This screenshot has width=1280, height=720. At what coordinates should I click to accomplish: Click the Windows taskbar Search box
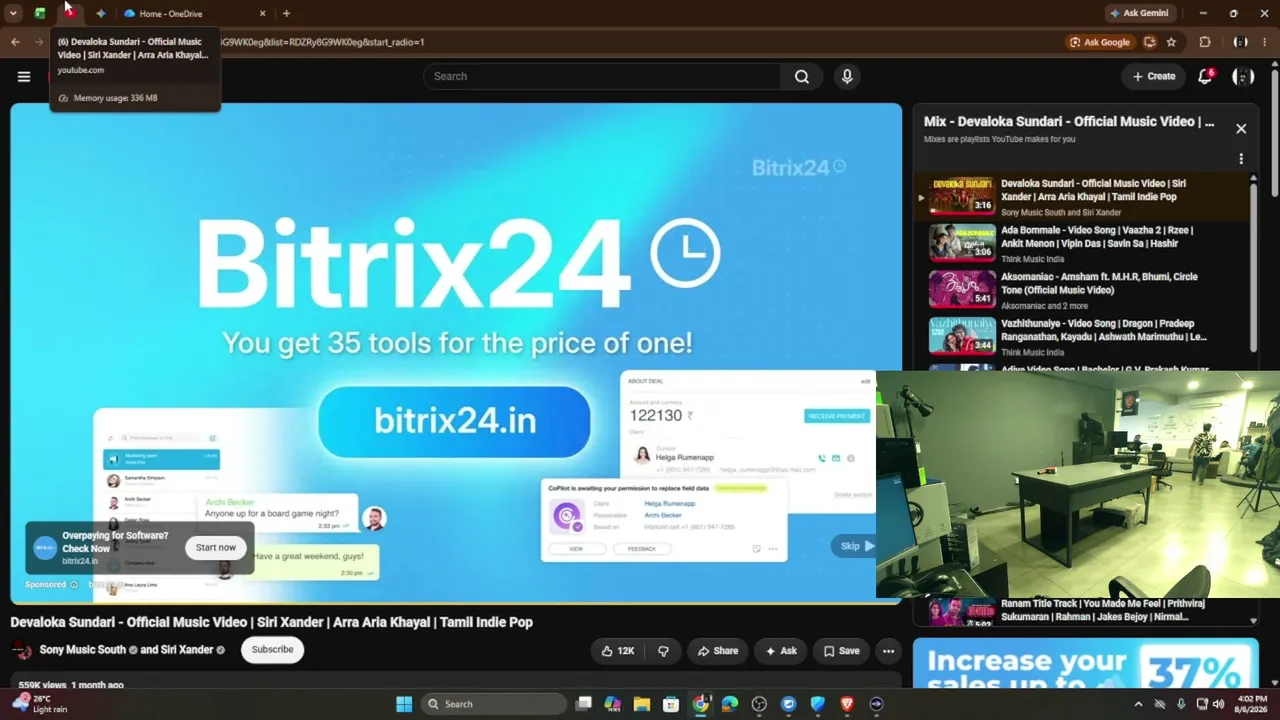tap(494, 704)
